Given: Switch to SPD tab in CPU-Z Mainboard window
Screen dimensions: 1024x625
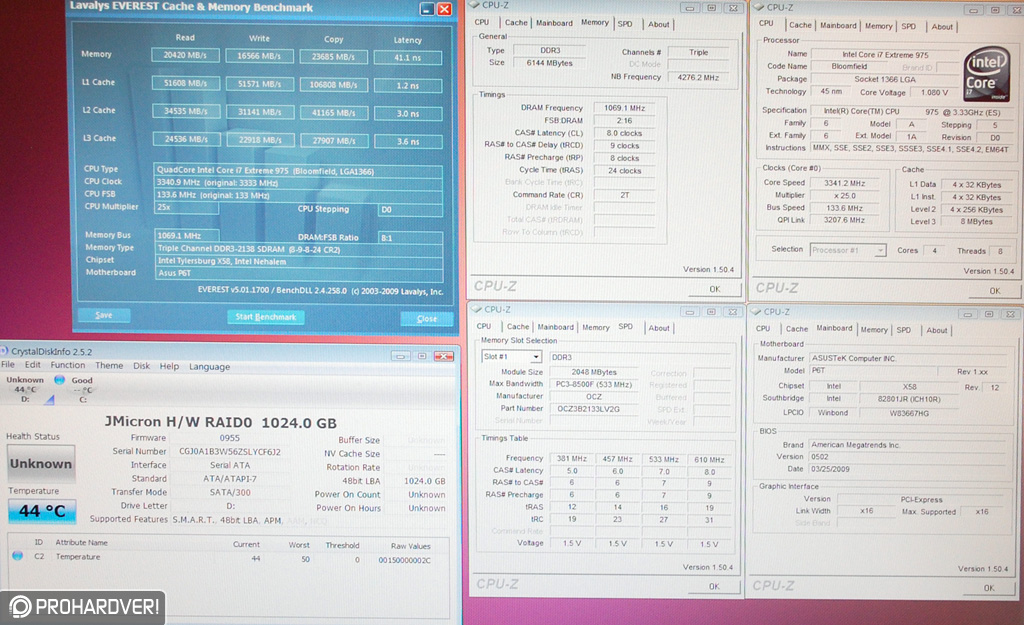Looking at the screenshot, I should [x=904, y=330].
